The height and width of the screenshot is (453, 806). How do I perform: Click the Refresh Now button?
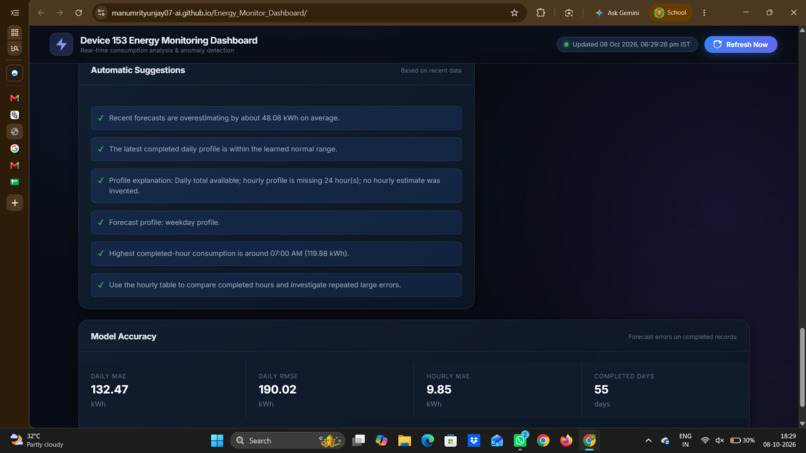[x=741, y=44]
